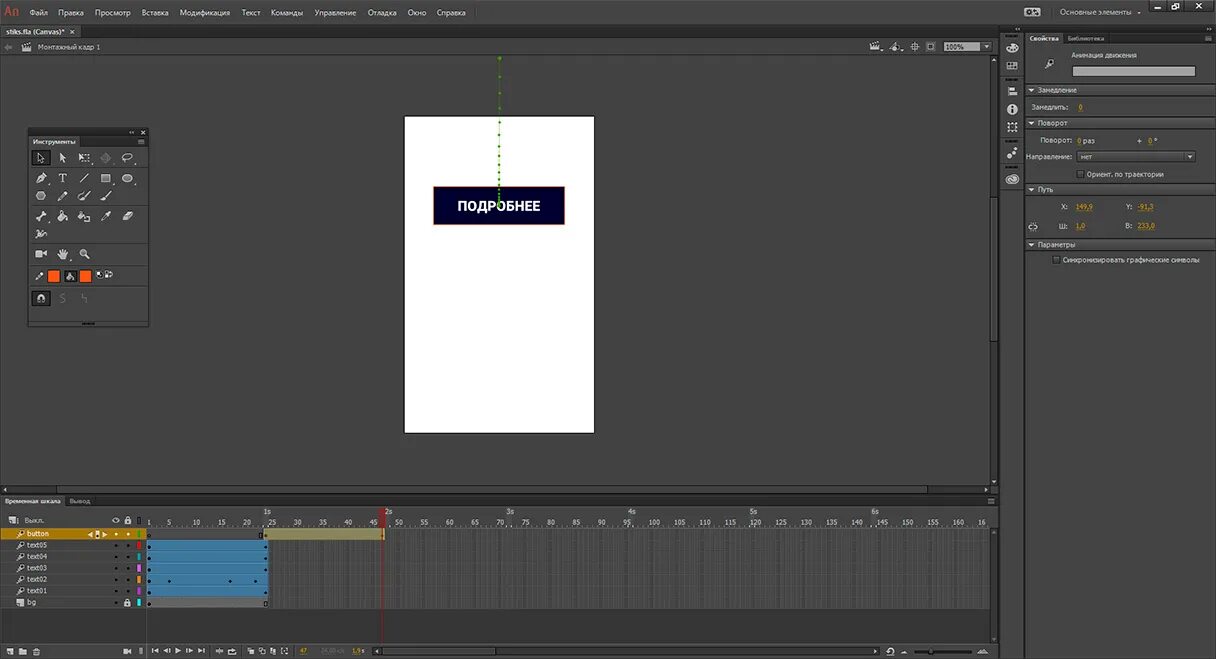Switch to the Вывод tab
This screenshot has width=1216, height=659.
point(80,501)
